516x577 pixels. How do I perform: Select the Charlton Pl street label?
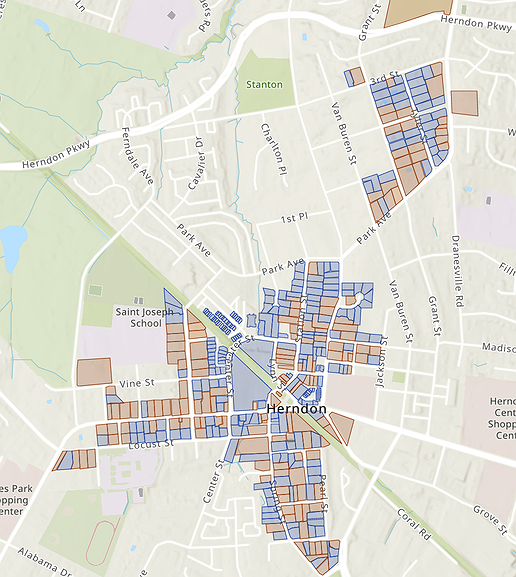tap(273, 149)
